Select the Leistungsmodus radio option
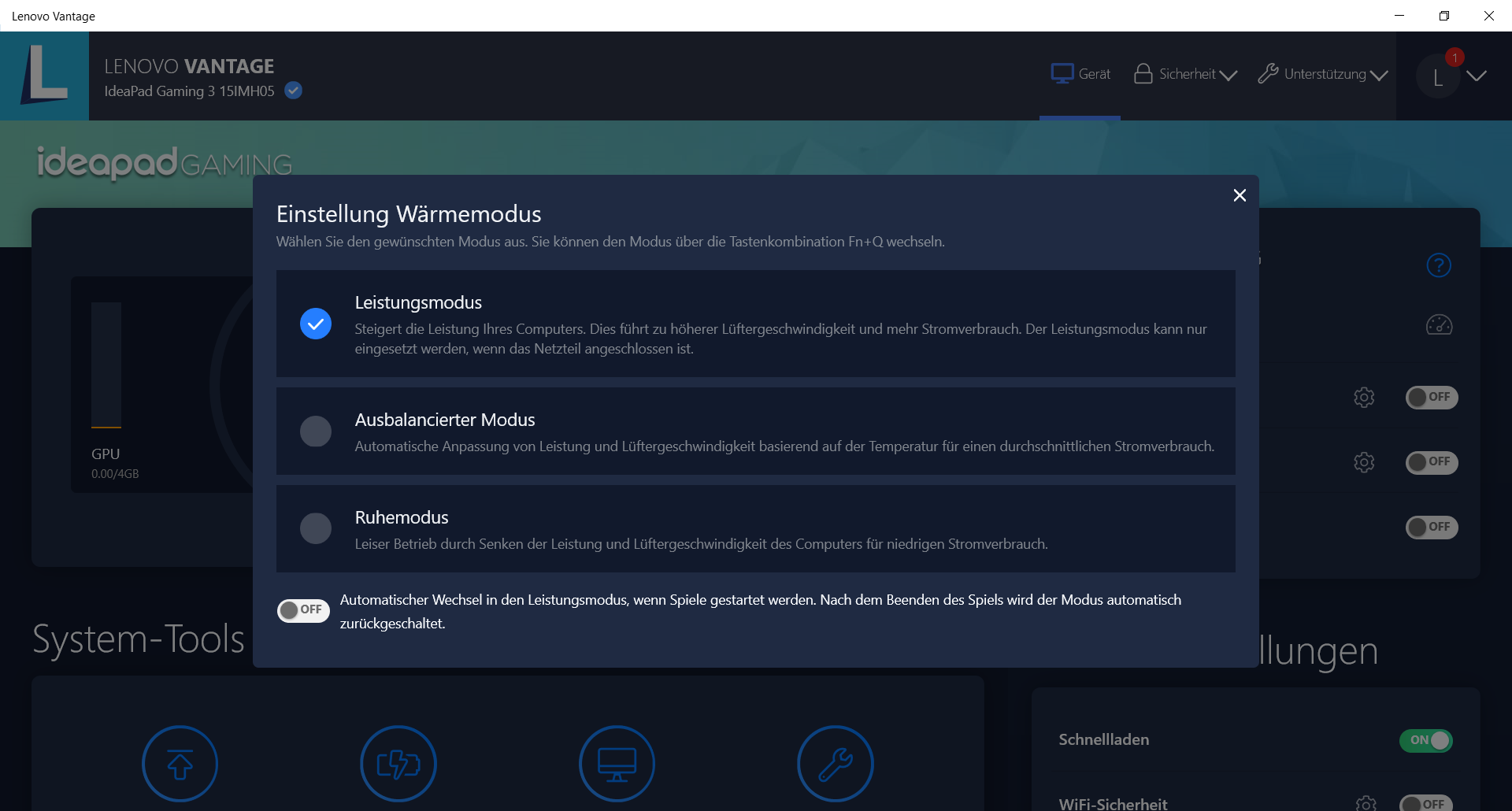Viewport: 1512px width, 811px height. 316,324
